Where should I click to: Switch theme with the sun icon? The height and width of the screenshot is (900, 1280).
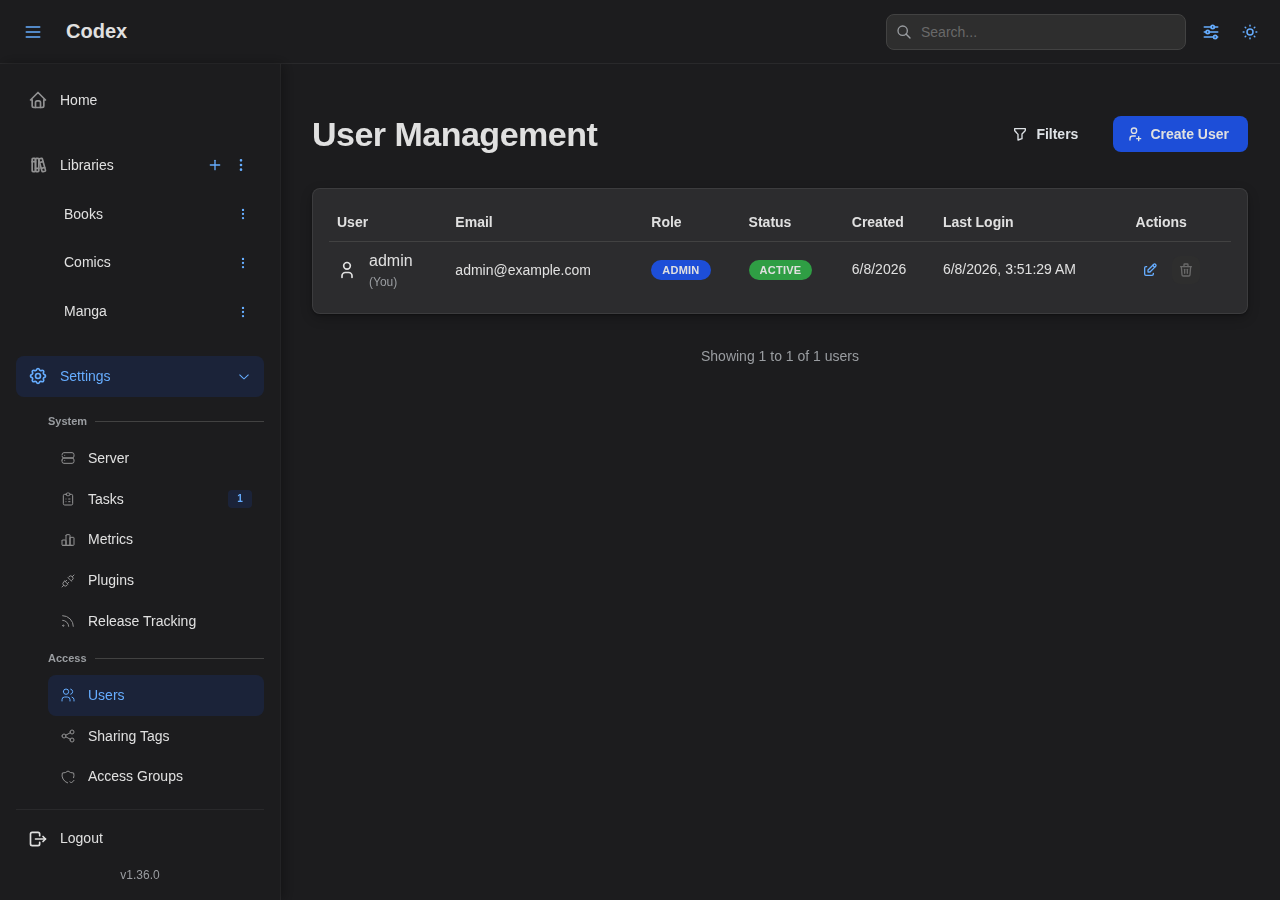1250,32
